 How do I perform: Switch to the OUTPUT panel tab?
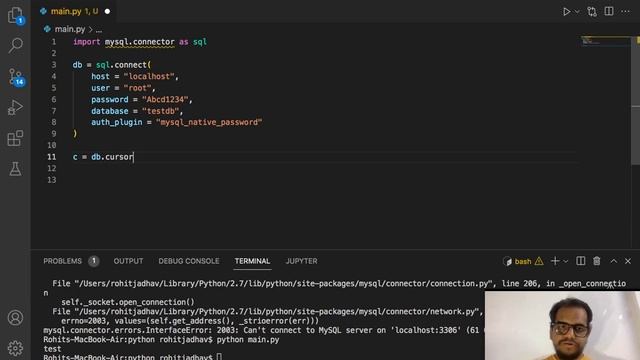point(128,261)
